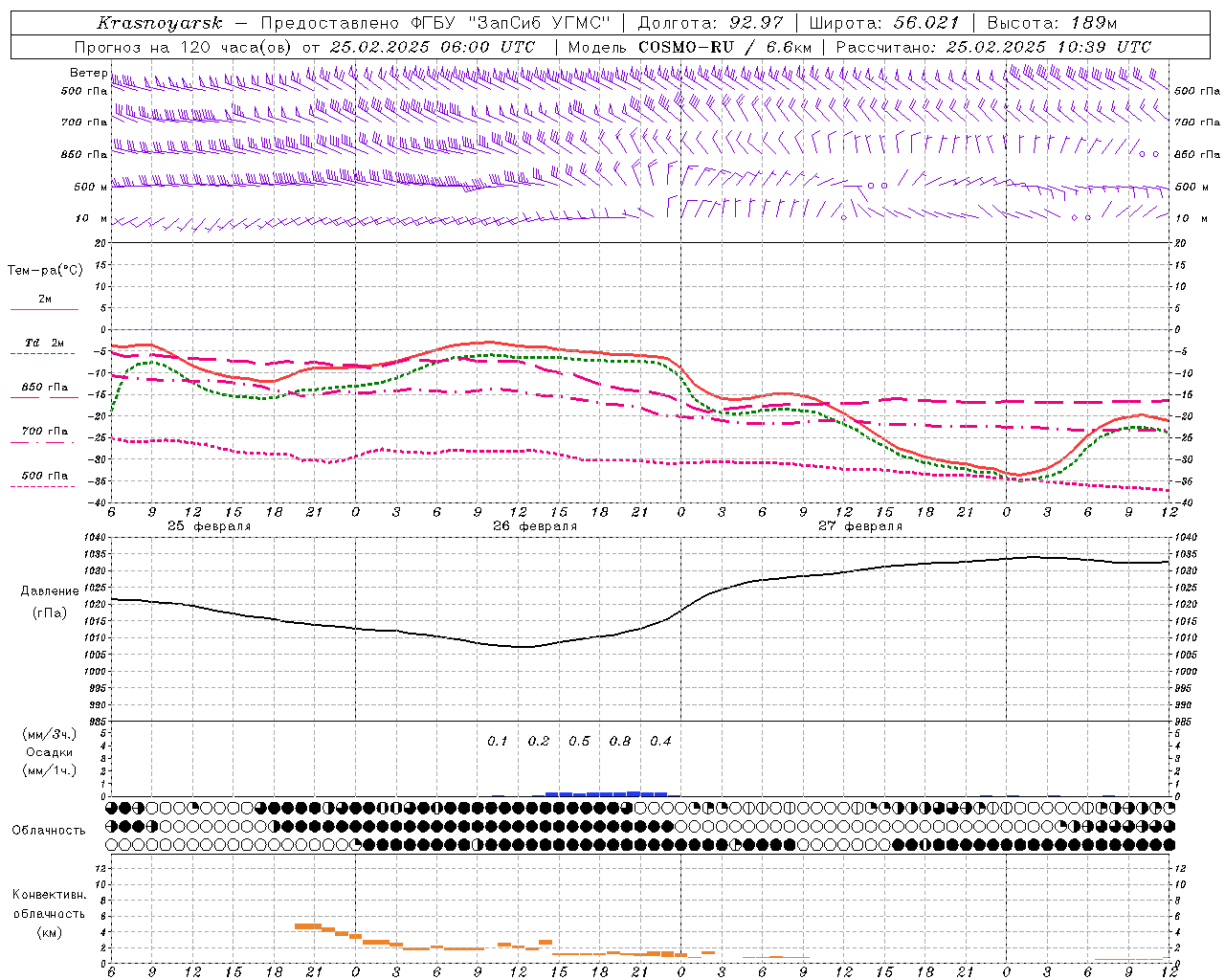Click the pink dotted line sample under temperature '500 гПа'
The height and width of the screenshot is (980, 1225).
click(42, 486)
